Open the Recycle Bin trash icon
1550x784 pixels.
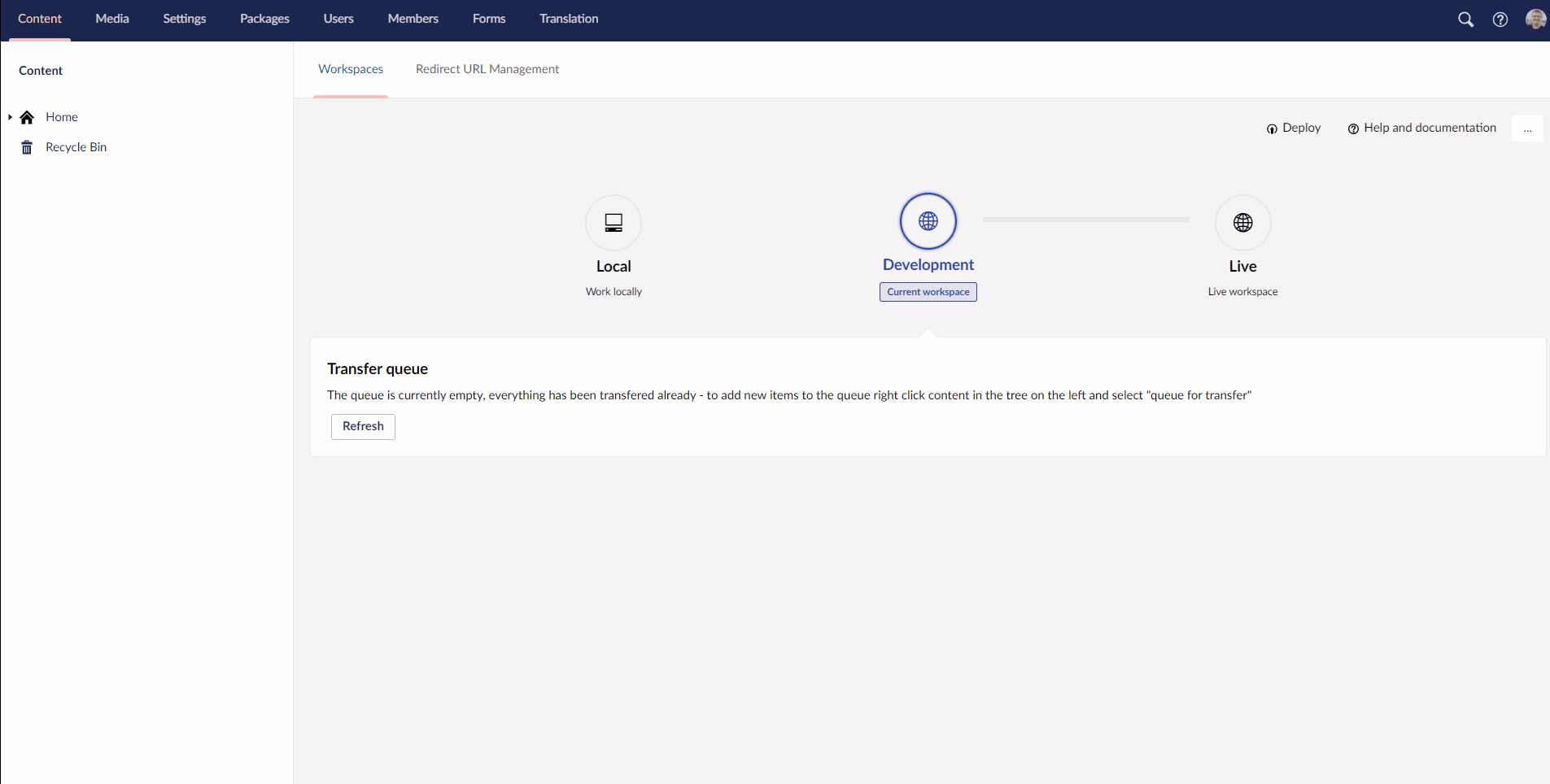coord(27,147)
